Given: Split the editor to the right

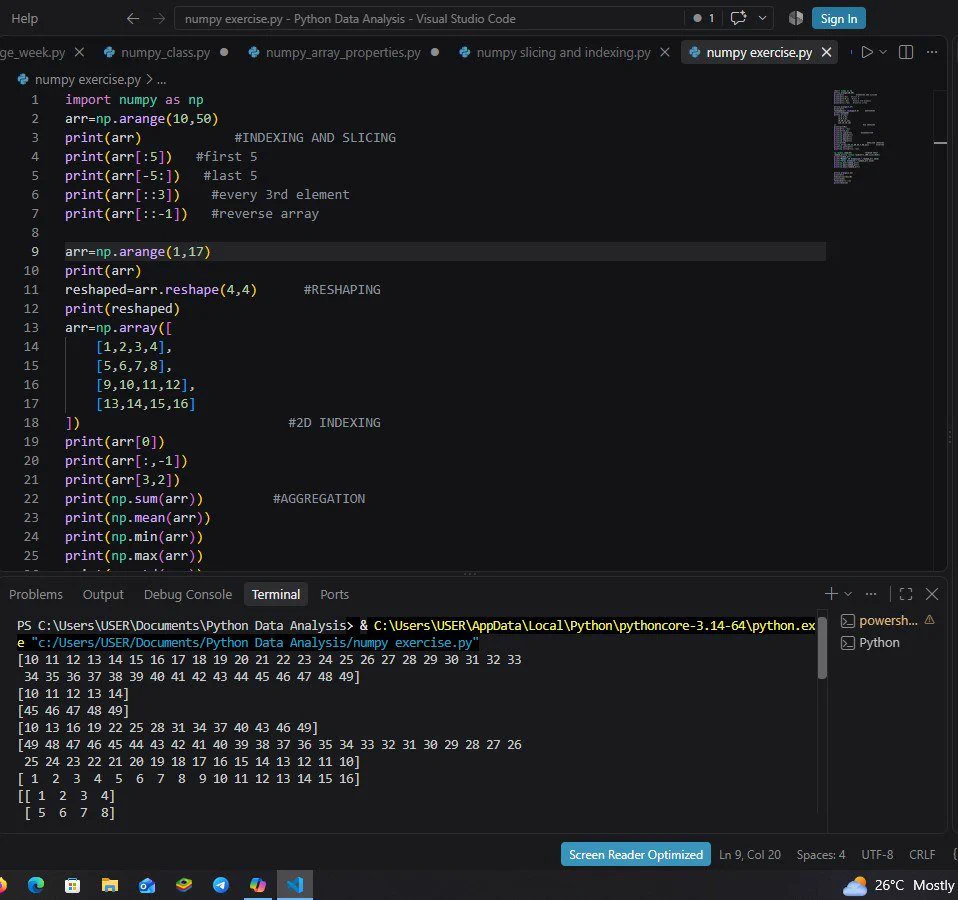Looking at the screenshot, I should coord(906,53).
